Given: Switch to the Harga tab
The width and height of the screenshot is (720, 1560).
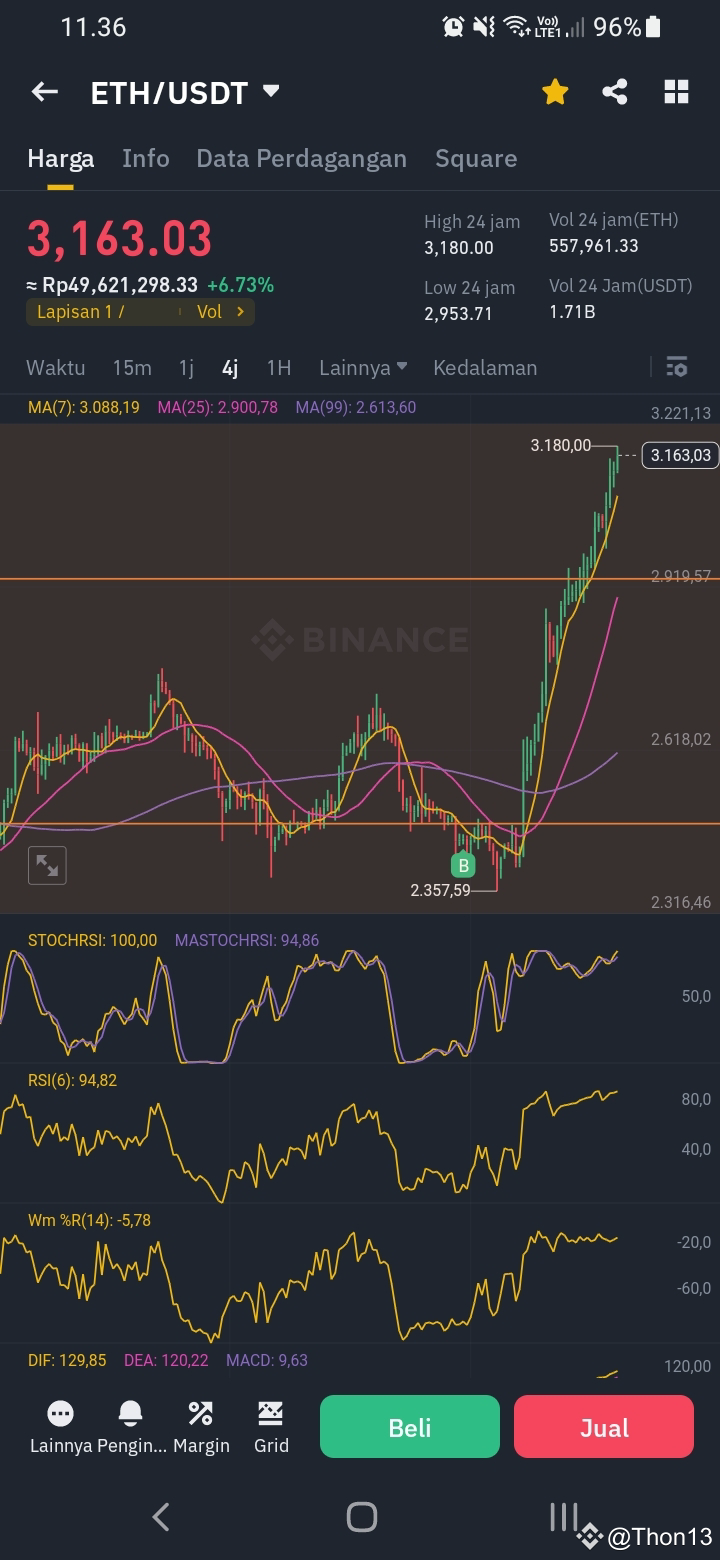Looking at the screenshot, I should pyautogui.click(x=60, y=158).
